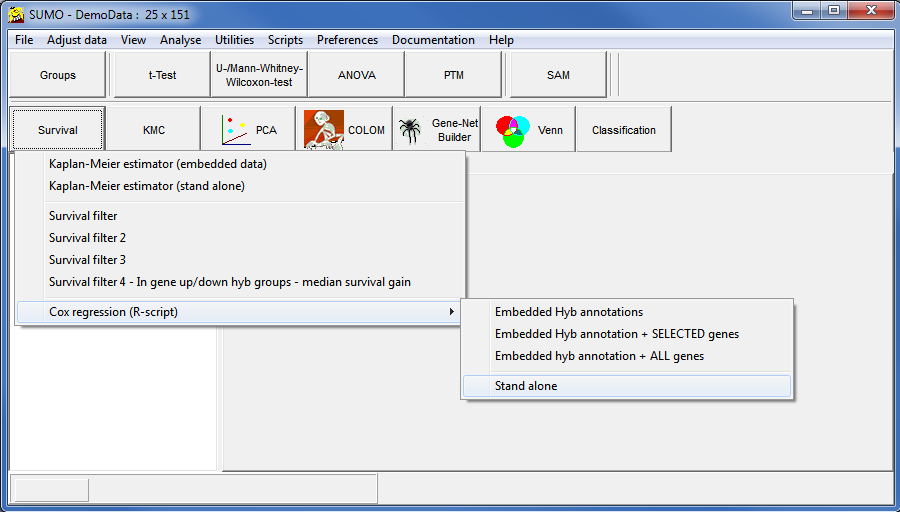900x512 pixels.
Task: Open the Scripts menu
Action: (x=285, y=40)
